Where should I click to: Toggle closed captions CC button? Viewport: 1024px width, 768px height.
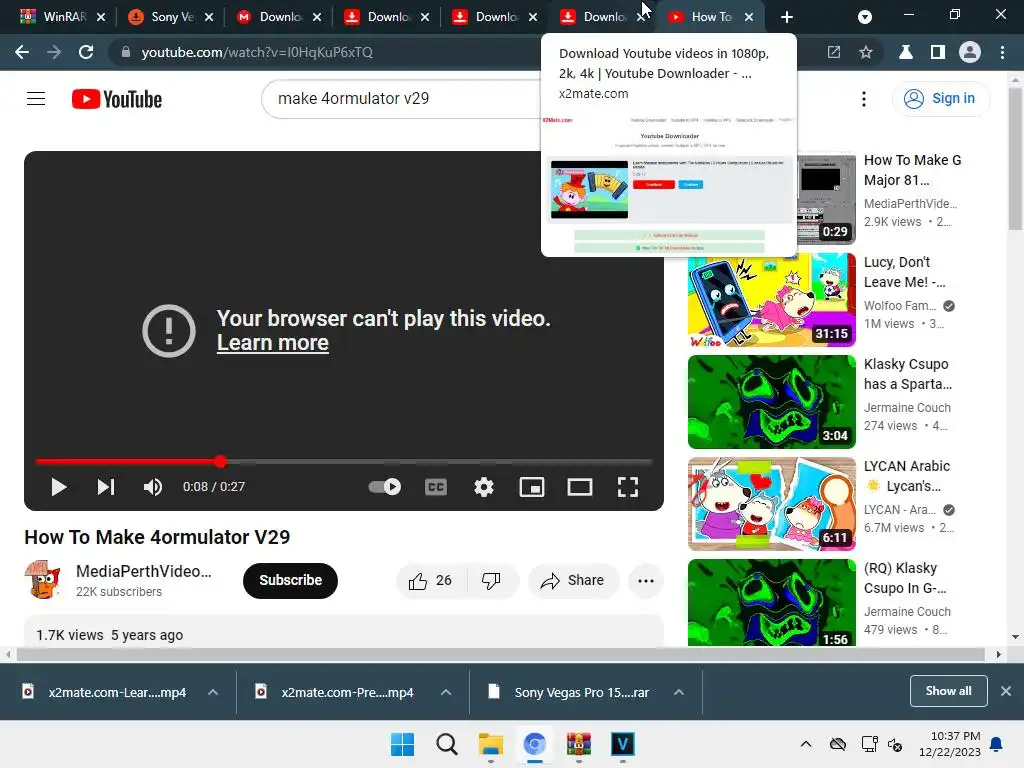(x=436, y=487)
